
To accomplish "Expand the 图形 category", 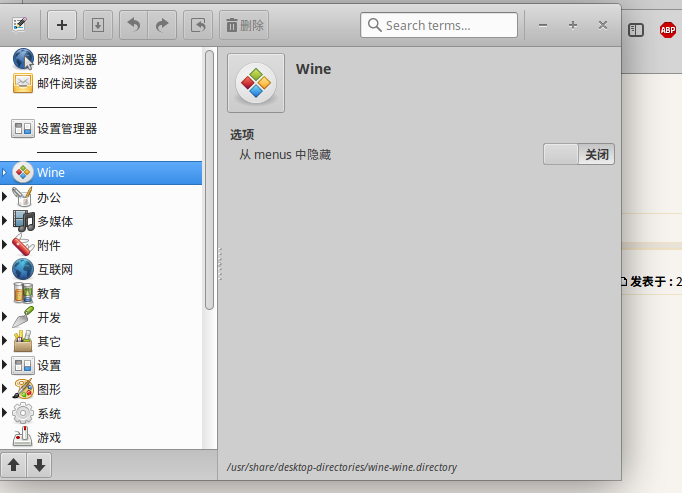I will 4,389.
